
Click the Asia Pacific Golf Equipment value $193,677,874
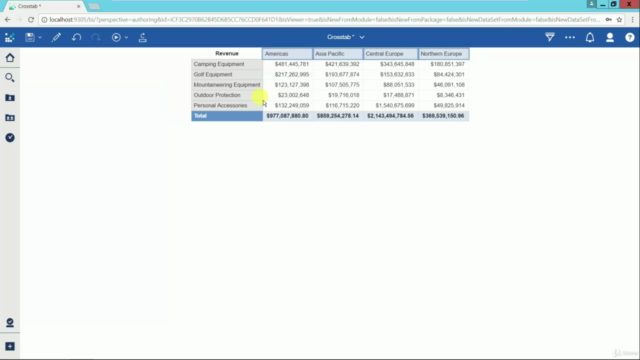click(x=342, y=74)
